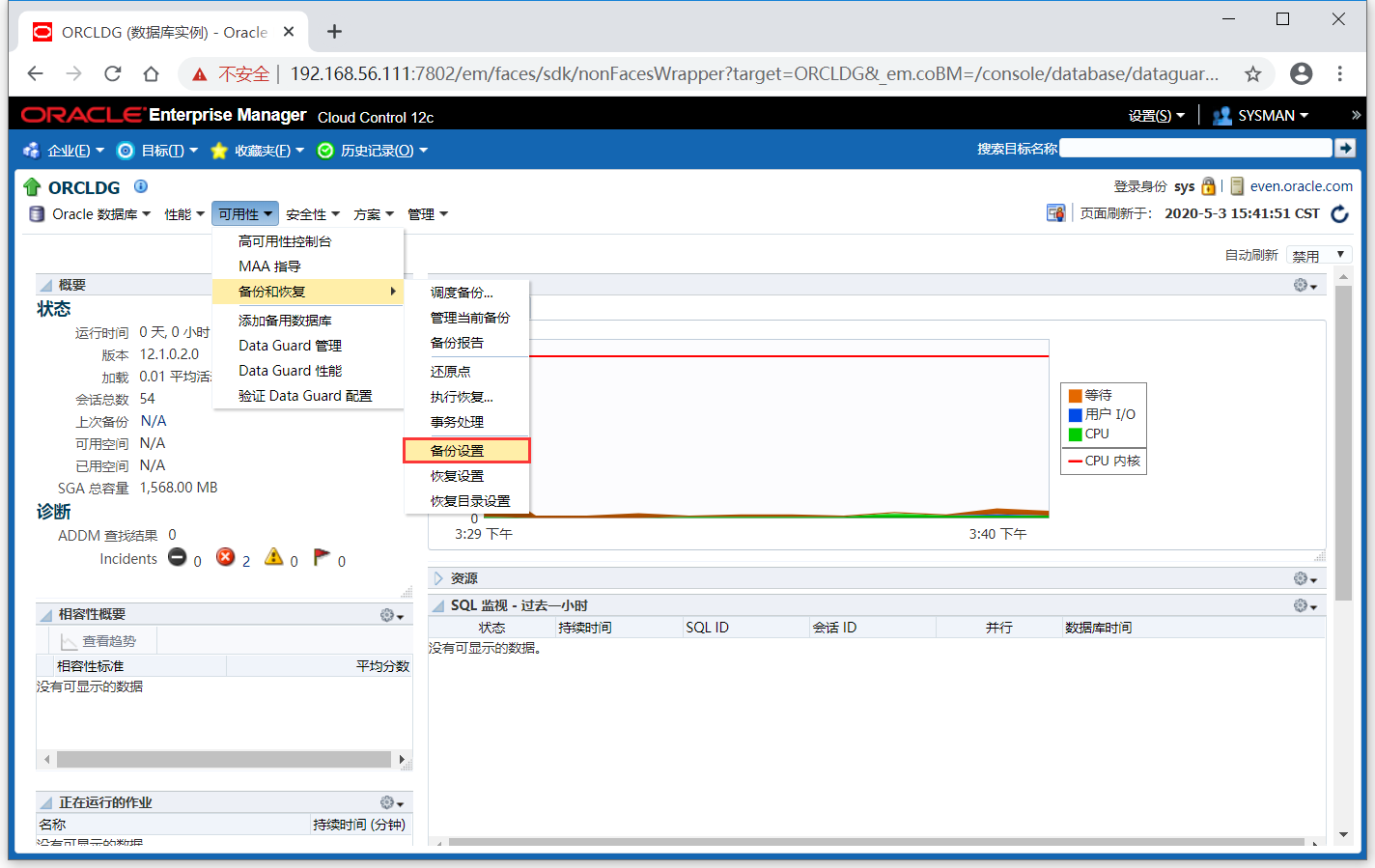Image resolution: width=1375 pixels, height=868 pixels.
Task: Click the browser back arrow
Action: [36, 73]
